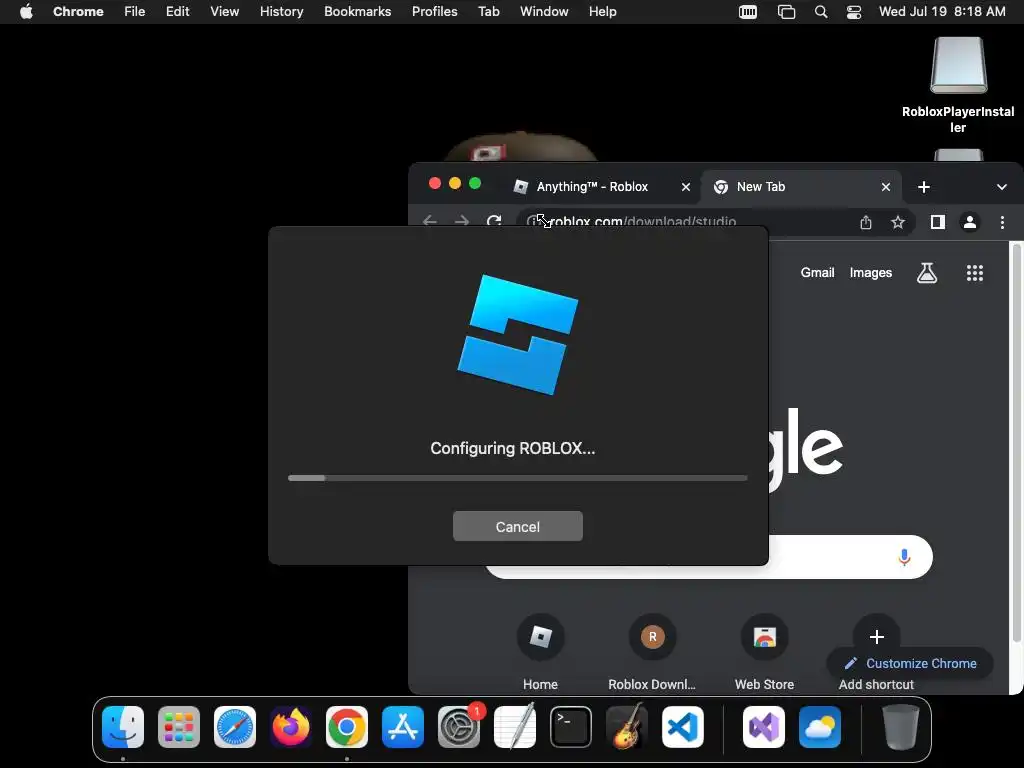Screen dimensions: 1024x768
Task: Open Chrome's three-dot menu
Action: pyautogui.click(x=1002, y=222)
